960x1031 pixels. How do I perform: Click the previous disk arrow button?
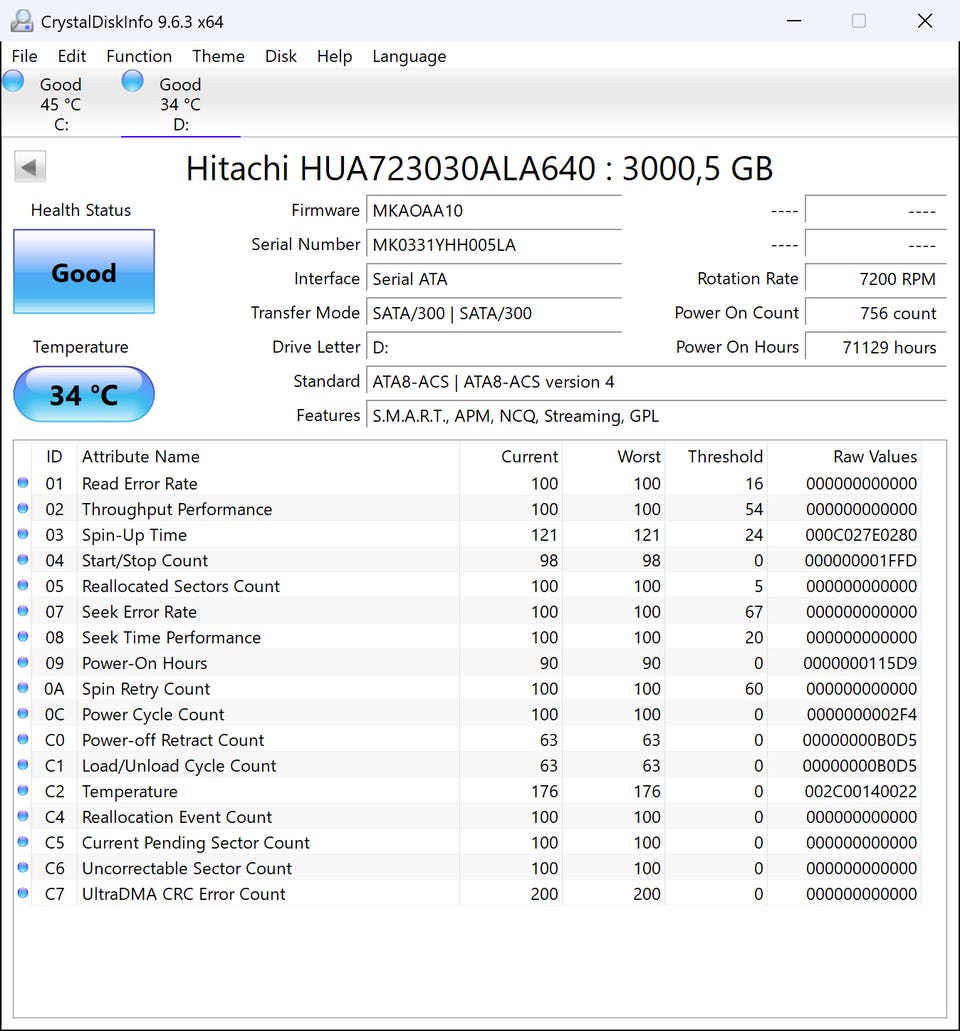(30, 167)
